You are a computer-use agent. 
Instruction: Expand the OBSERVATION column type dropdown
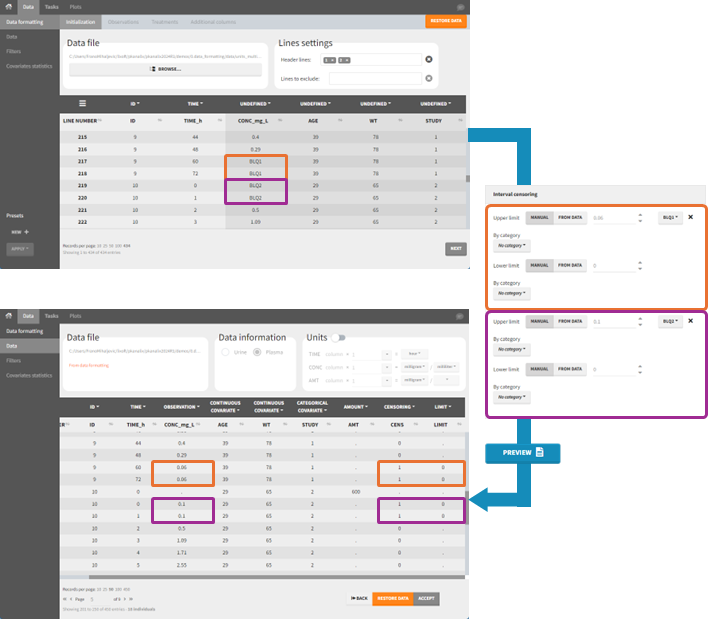coord(182,408)
